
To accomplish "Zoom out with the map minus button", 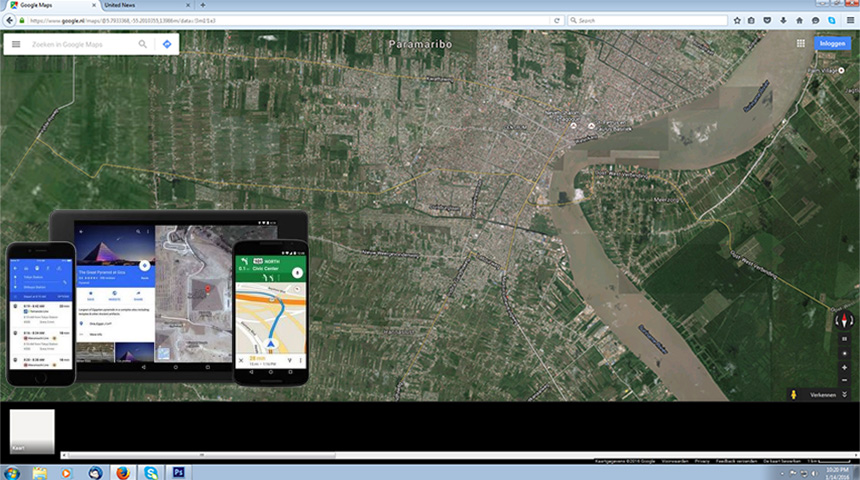I will click(x=845, y=380).
